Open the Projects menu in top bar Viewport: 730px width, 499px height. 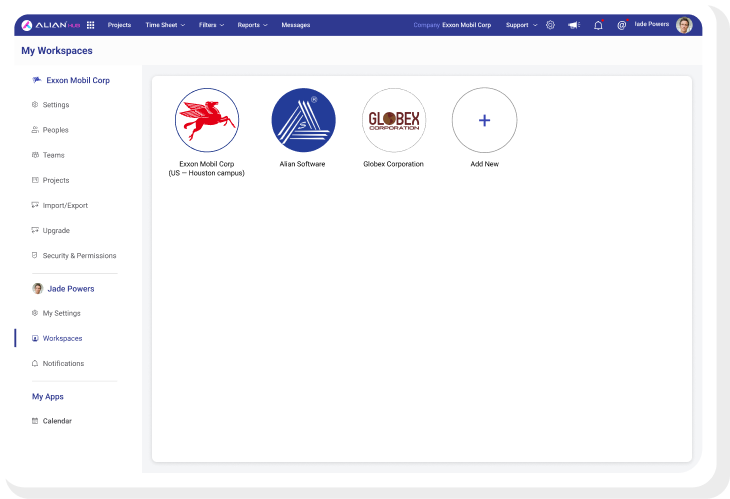119,25
